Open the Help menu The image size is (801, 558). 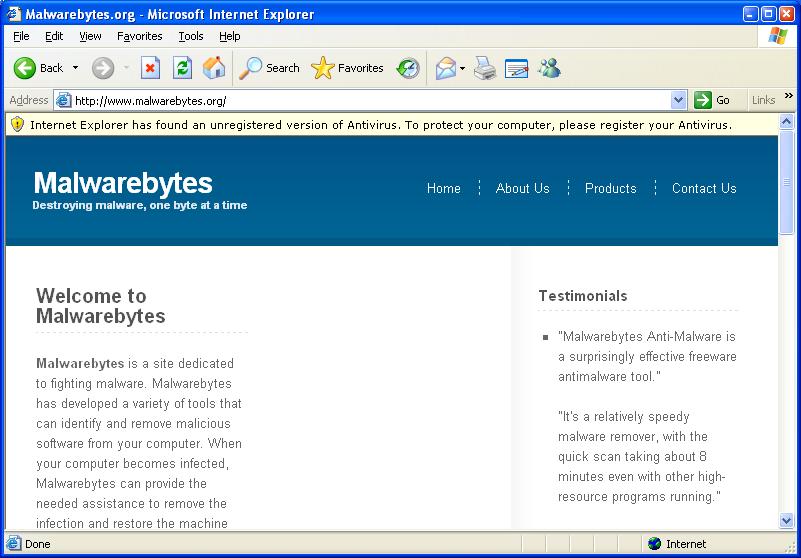coord(229,36)
